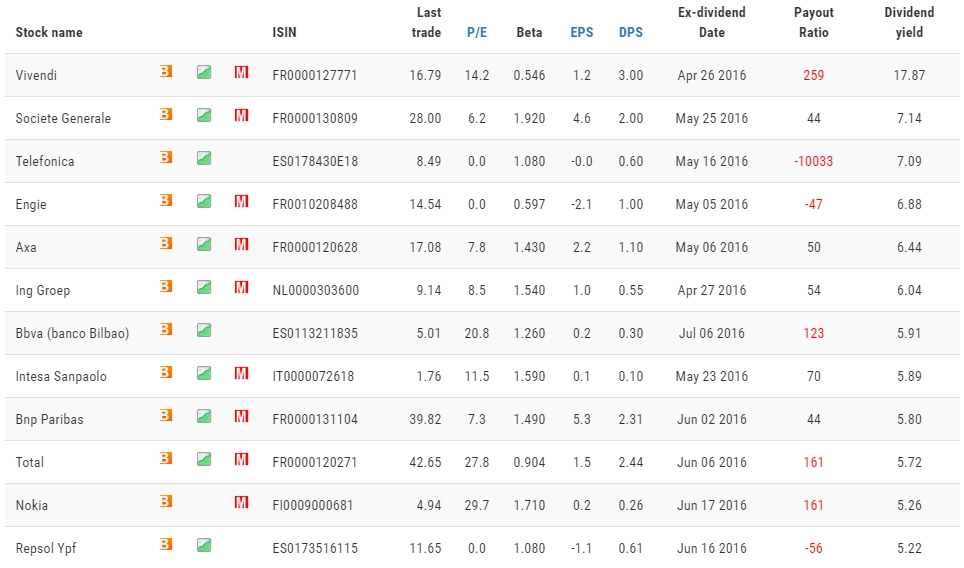
Task: Select the Engie stock name
Action: (31, 205)
